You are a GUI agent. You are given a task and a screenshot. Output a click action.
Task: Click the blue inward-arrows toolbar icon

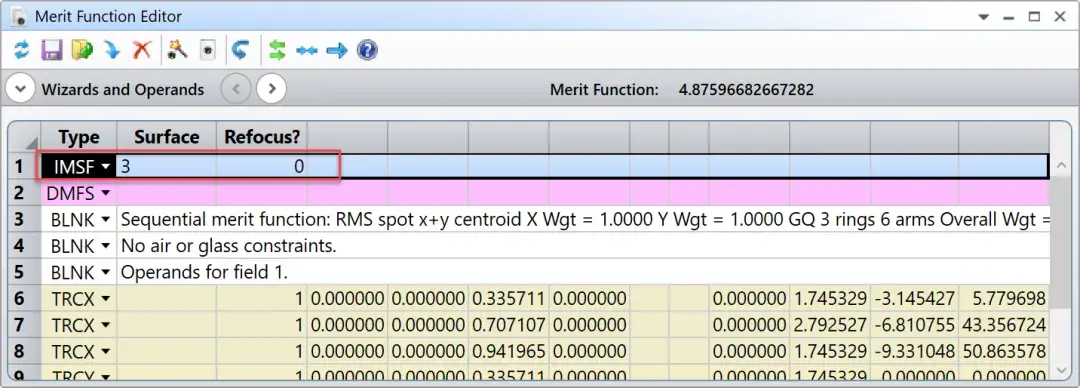307,50
